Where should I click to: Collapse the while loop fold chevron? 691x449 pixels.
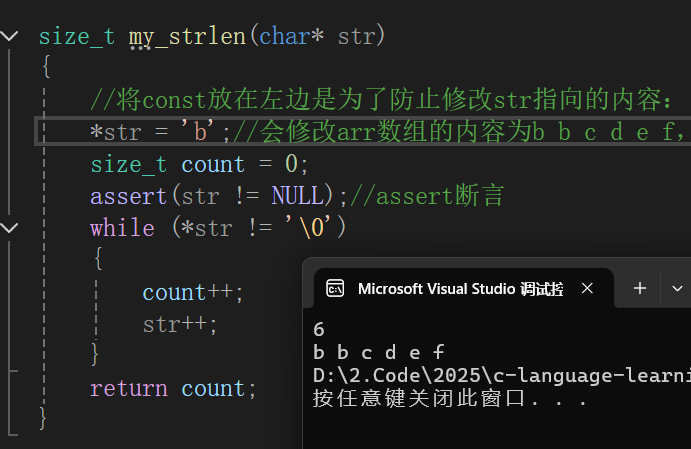coord(10,227)
